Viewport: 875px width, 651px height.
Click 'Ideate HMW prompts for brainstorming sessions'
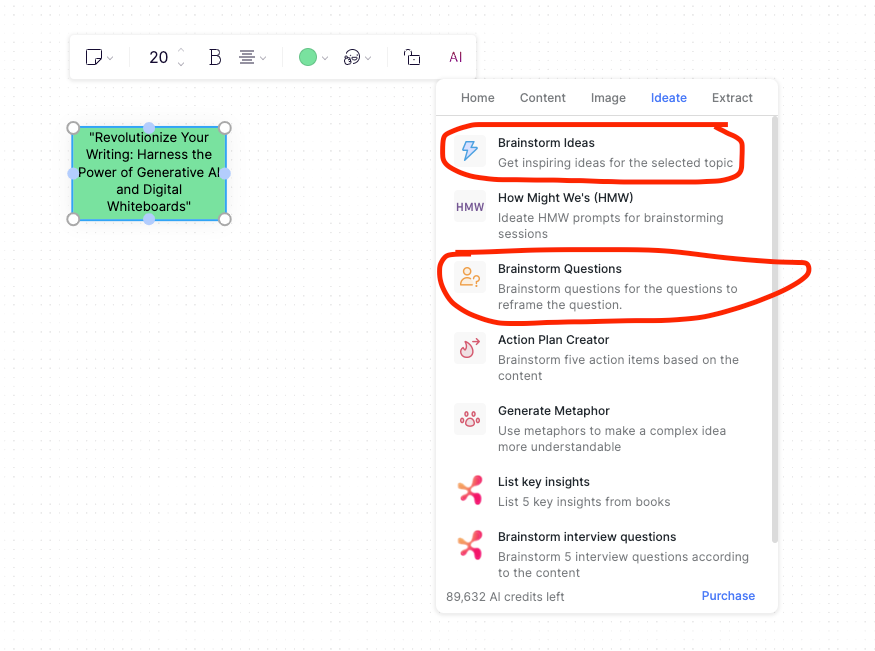(610, 226)
